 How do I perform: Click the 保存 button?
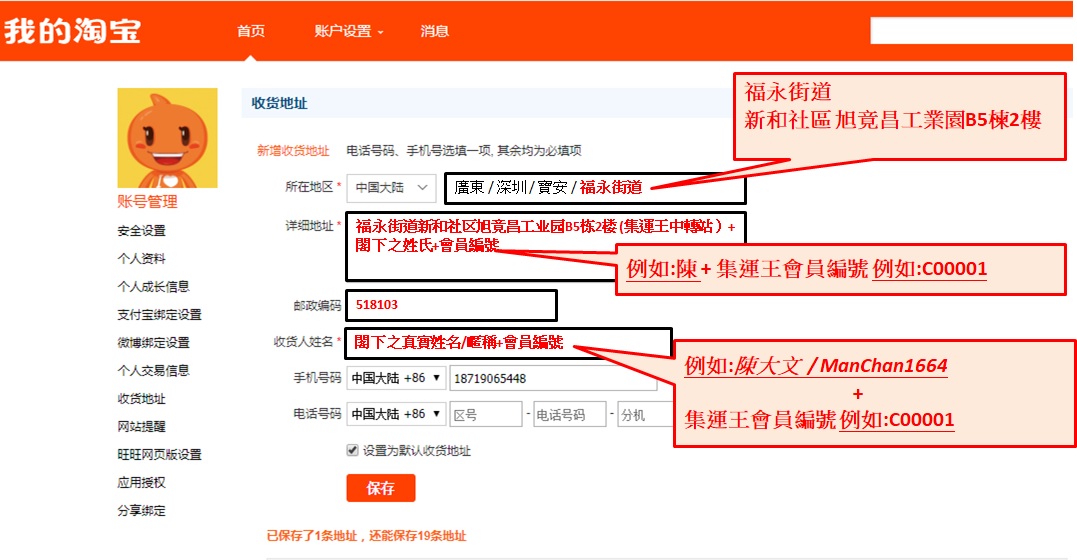(381, 488)
